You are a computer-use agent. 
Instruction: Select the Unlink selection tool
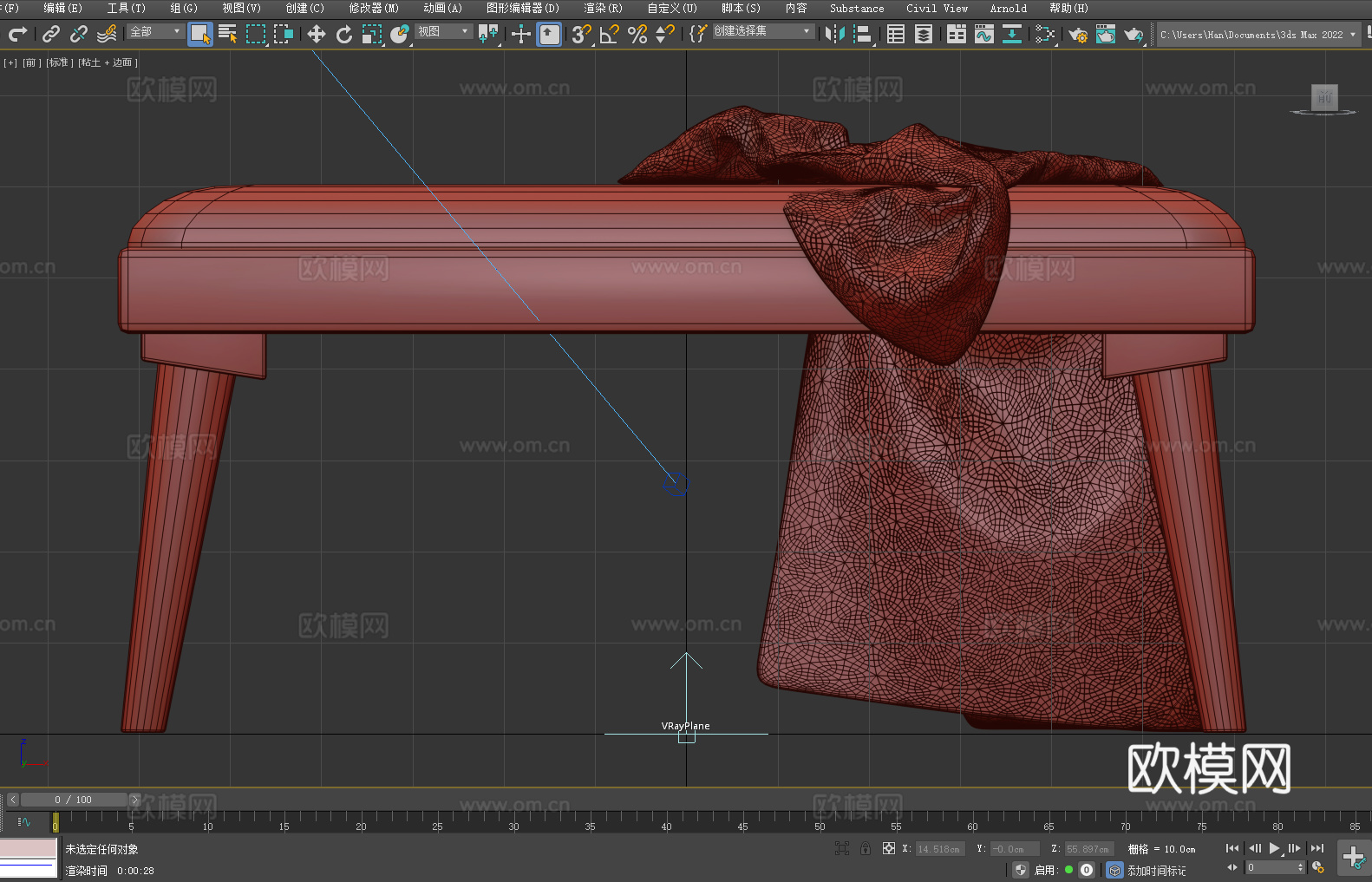(79, 34)
